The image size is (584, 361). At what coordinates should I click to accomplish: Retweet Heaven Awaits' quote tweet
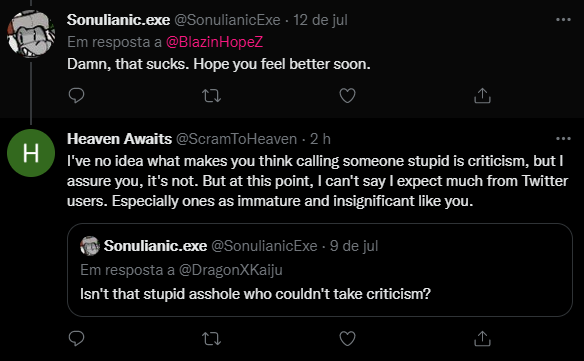click(x=212, y=339)
